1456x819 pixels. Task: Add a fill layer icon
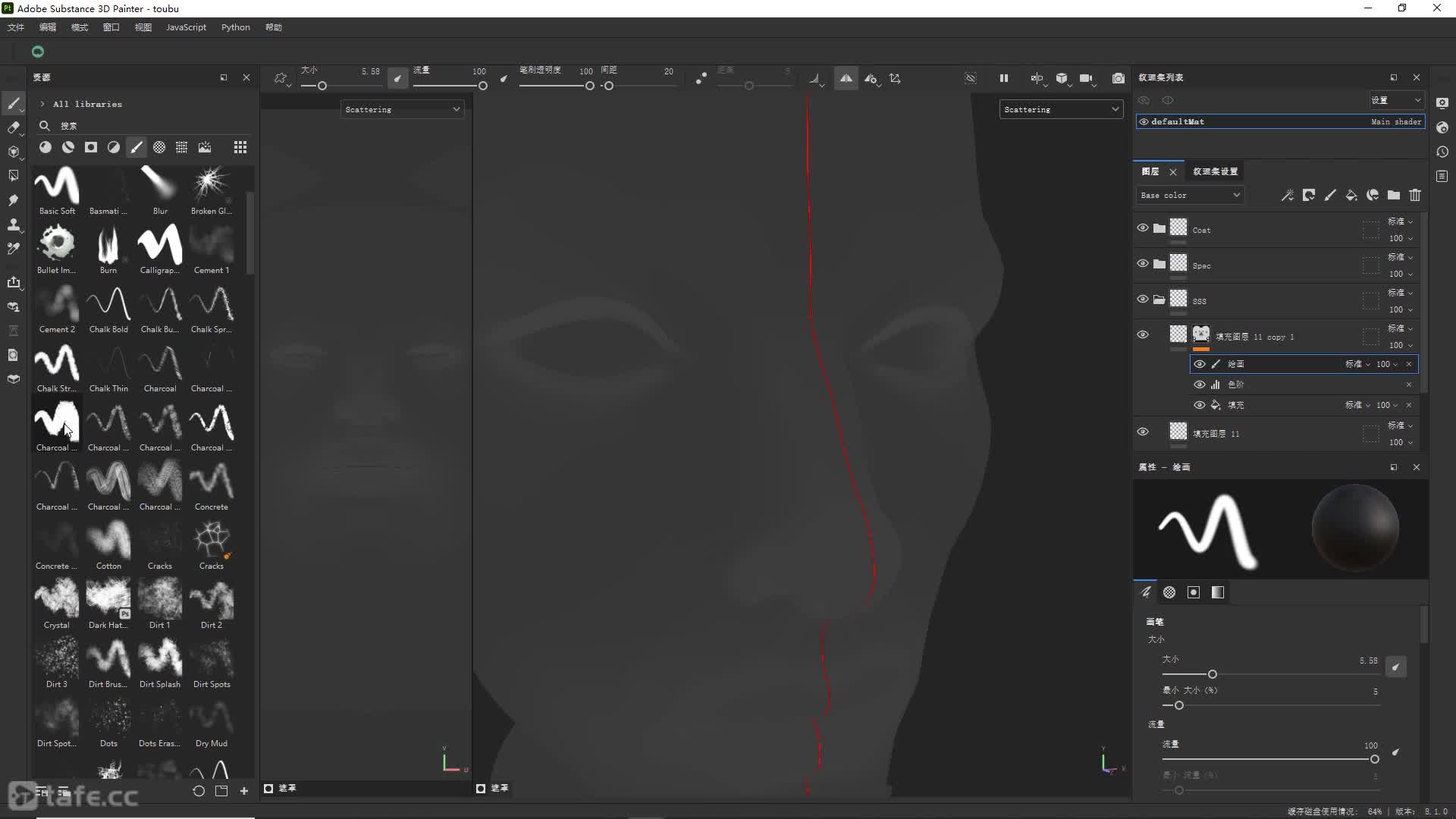(x=1351, y=196)
